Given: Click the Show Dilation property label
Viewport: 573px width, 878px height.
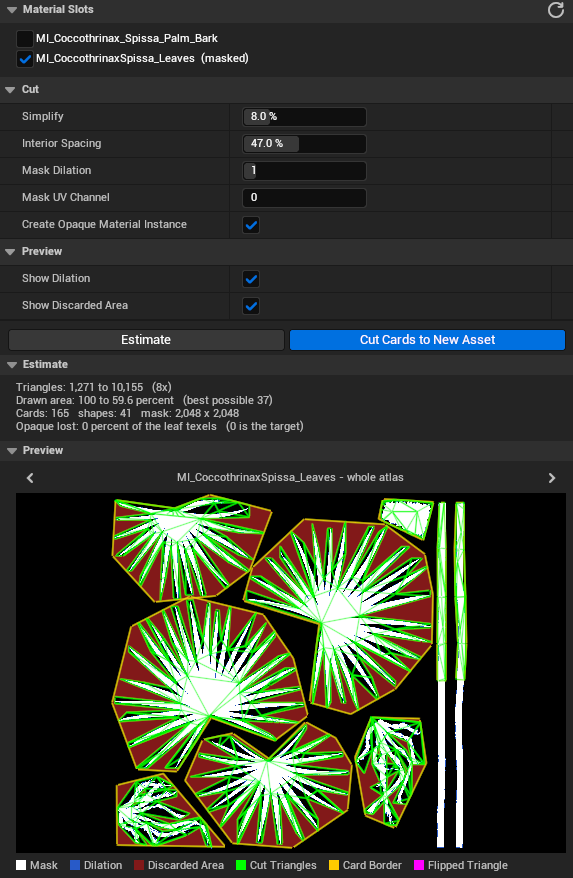Looking at the screenshot, I should pyautogui.click(x=56, y=278).
